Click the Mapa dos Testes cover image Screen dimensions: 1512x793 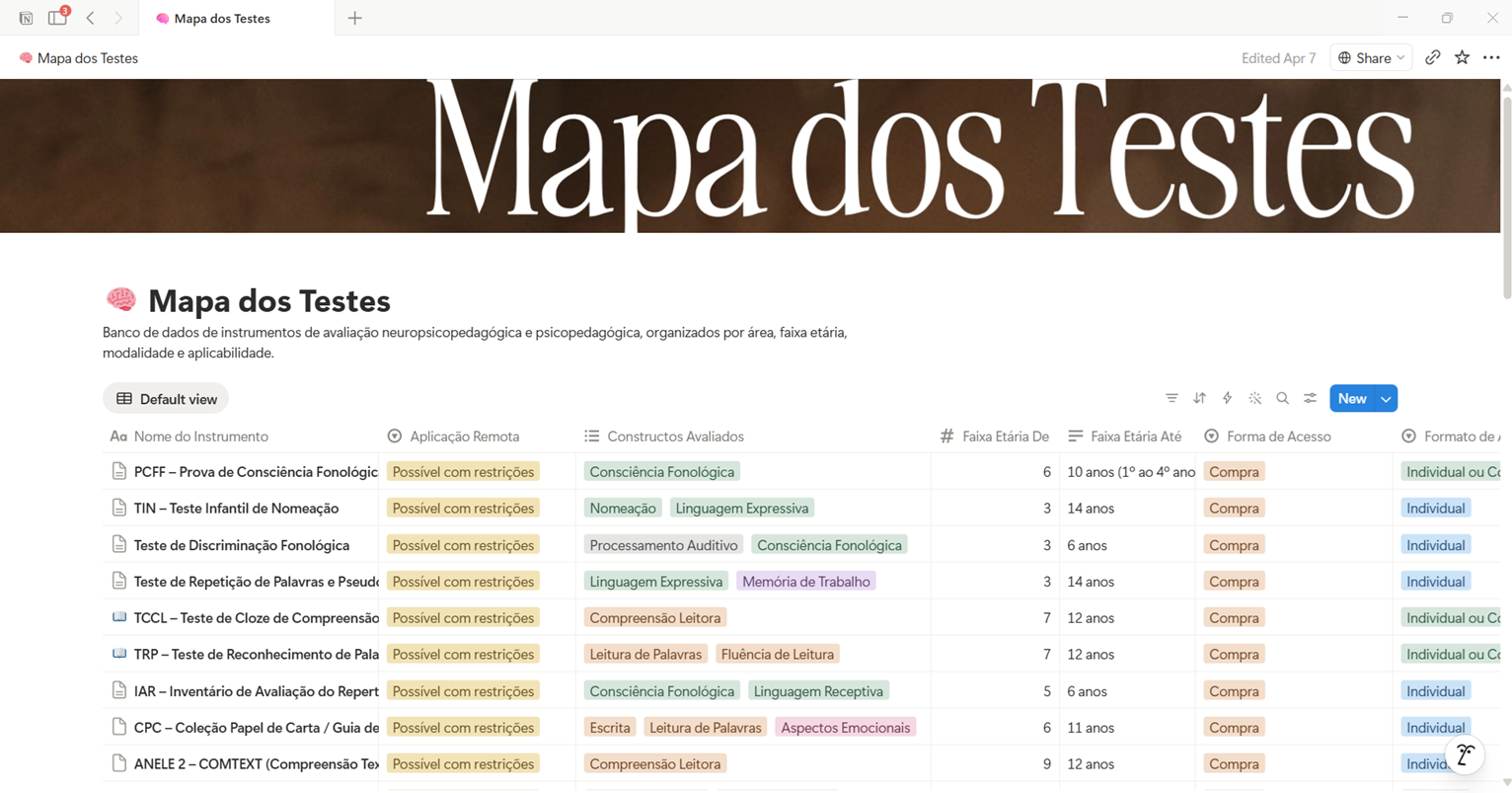click(x=750, y=156)
